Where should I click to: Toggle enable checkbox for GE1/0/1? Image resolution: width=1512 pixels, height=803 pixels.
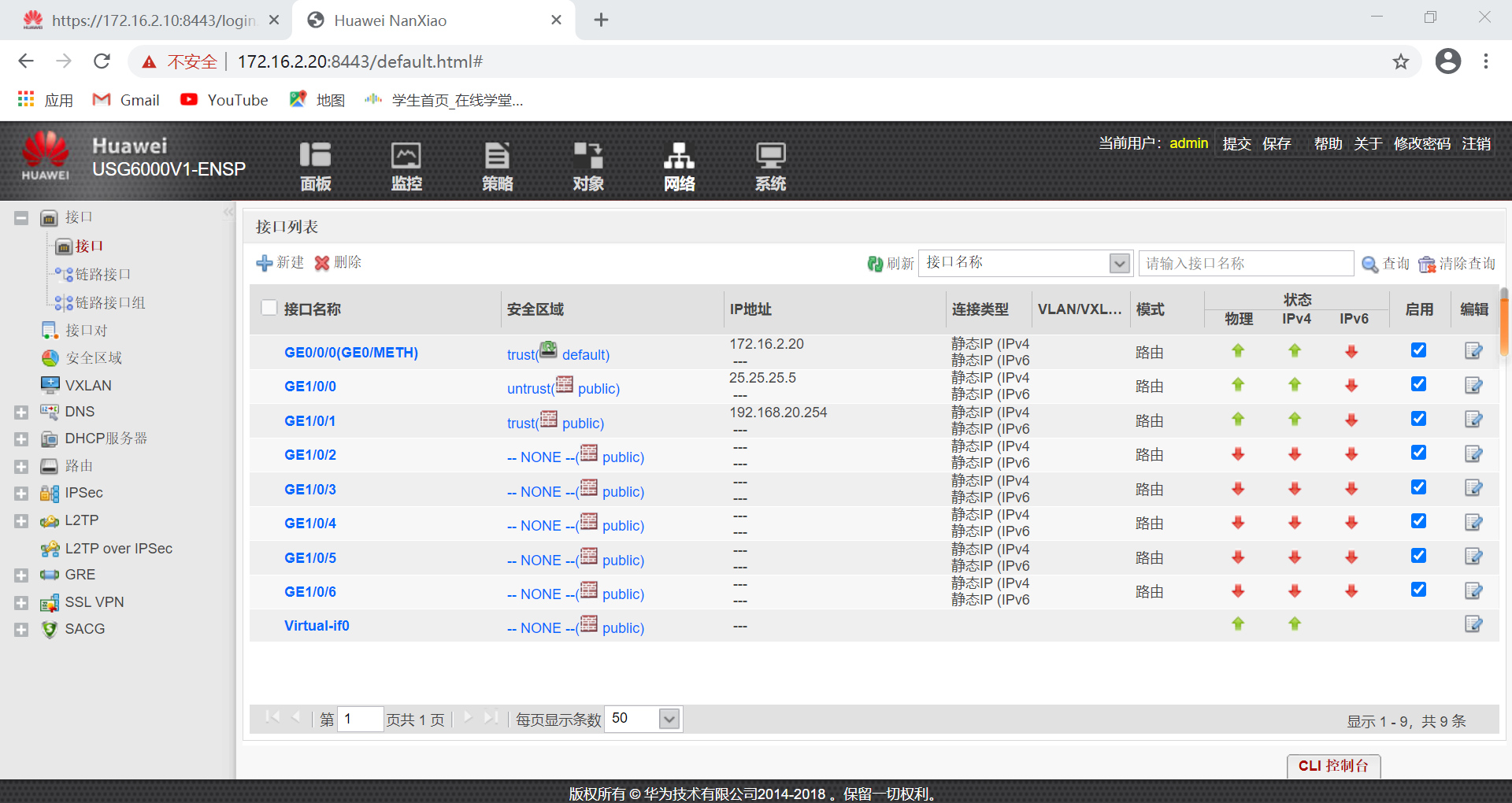click(x=1418, y=419)
